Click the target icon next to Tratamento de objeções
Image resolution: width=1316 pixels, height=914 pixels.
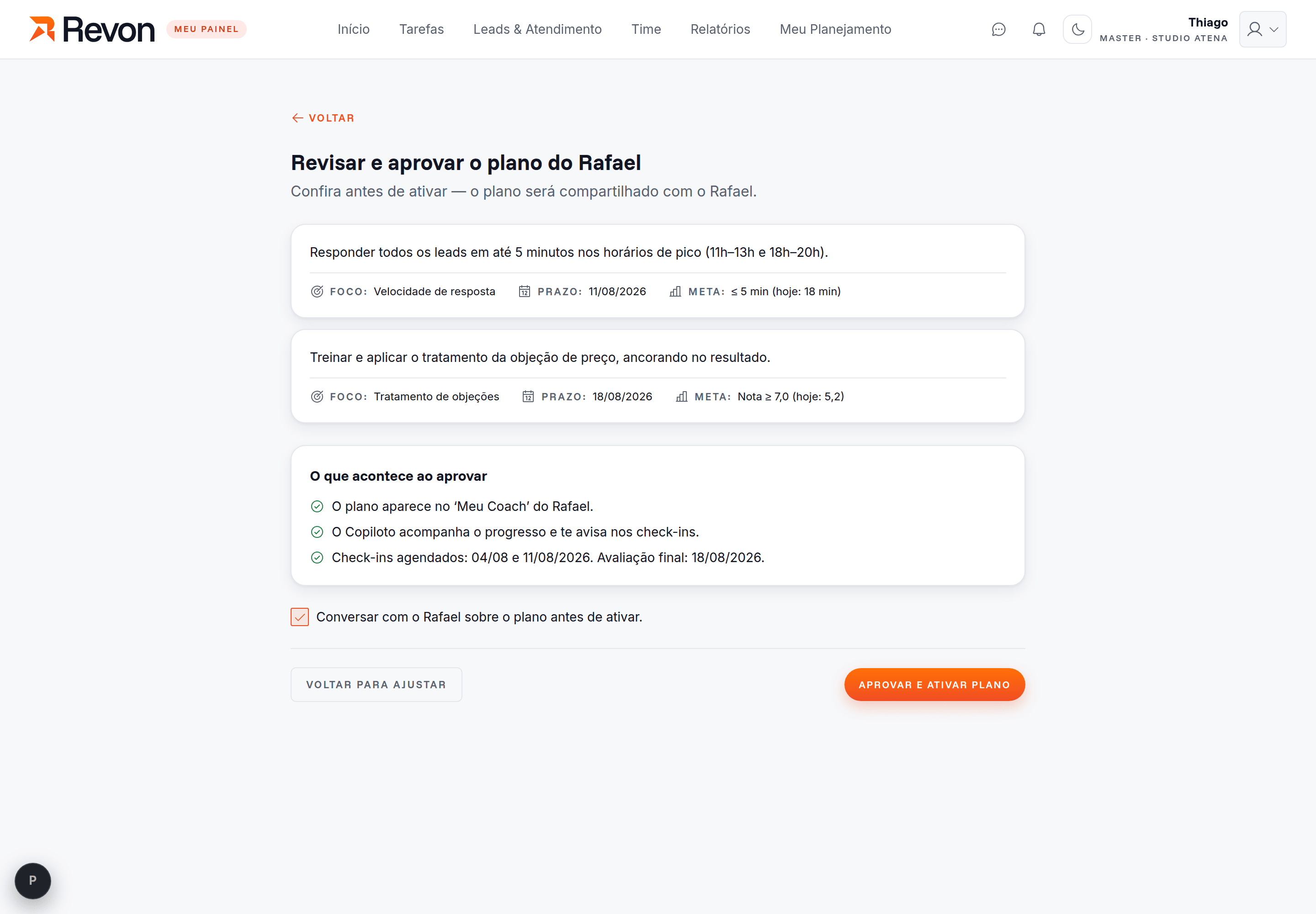(317, 396)
